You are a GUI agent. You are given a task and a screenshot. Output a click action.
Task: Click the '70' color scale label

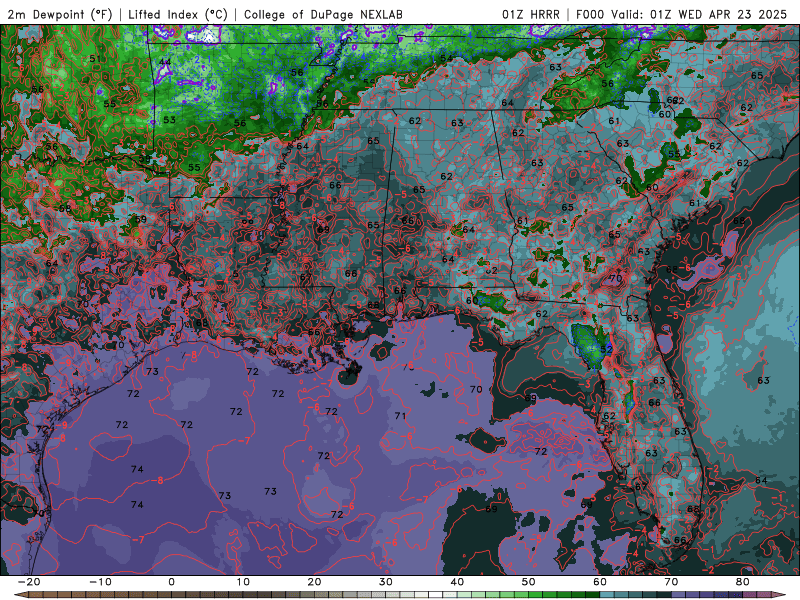671,582
